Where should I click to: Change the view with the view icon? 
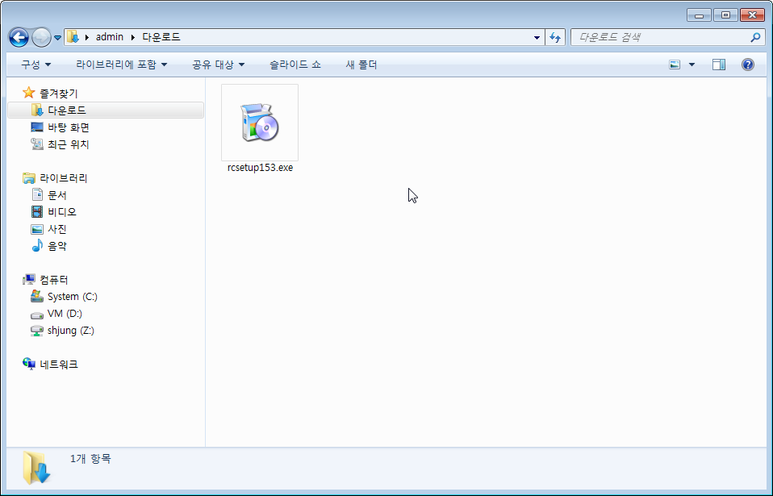pyautogui.click(x=674, y=65)
